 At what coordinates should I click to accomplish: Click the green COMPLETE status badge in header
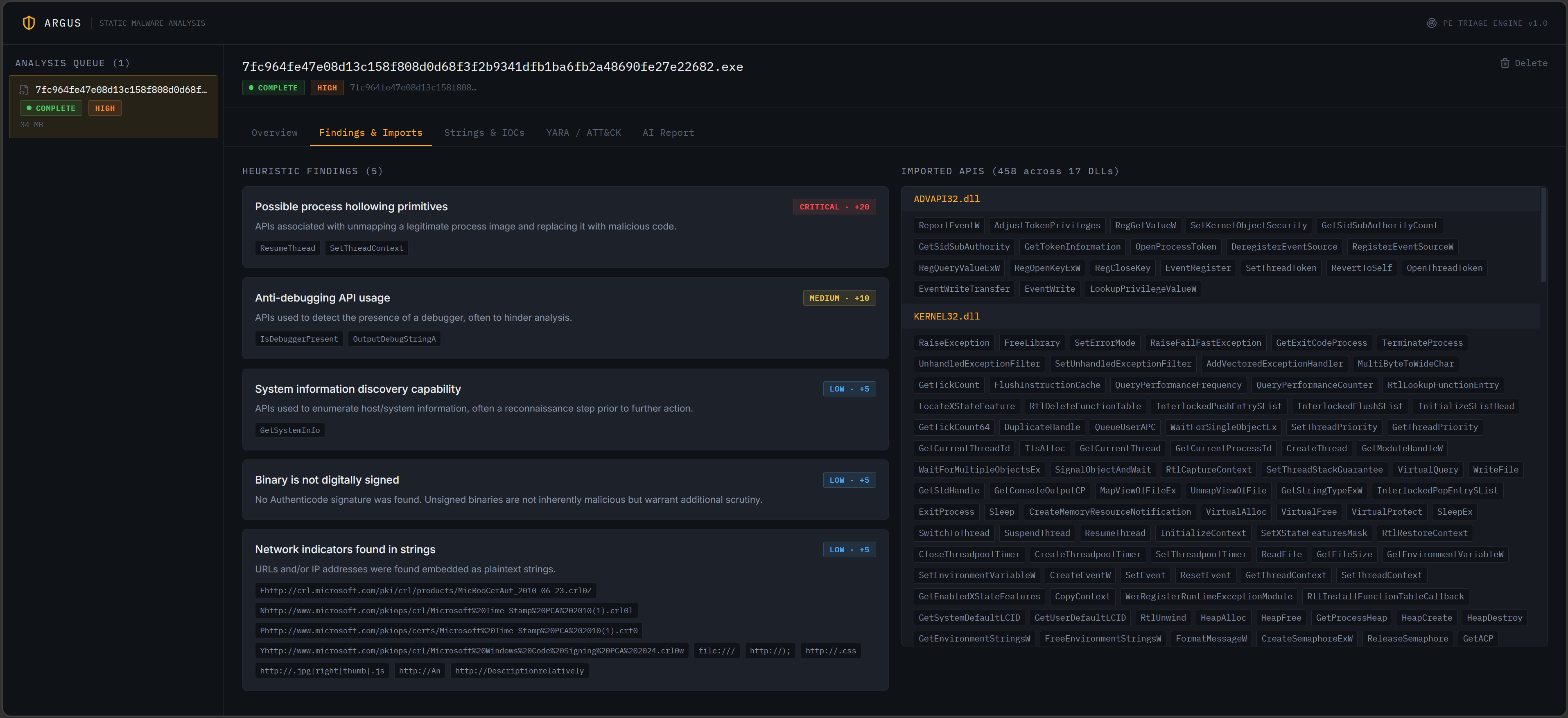click(x=273, y=88)
